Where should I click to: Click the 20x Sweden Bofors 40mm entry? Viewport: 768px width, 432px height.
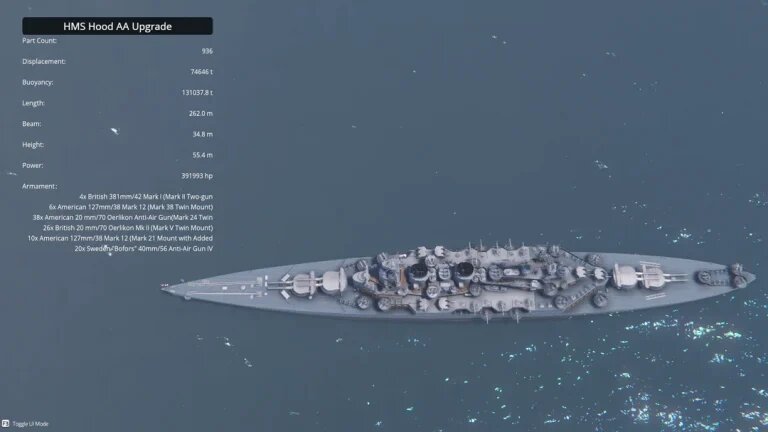coord(144,248)
